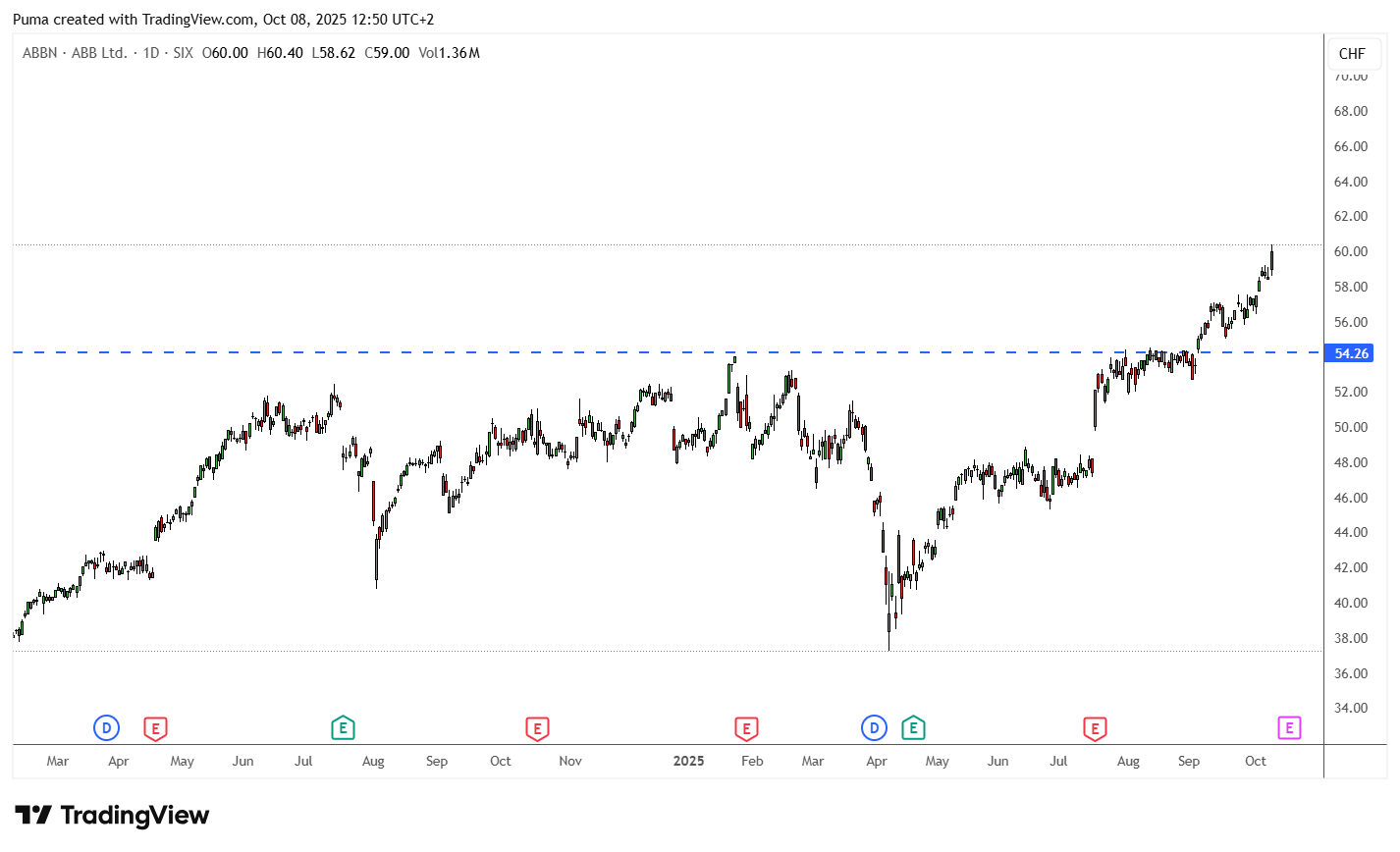Click the 46.00 price axis label
This screenshot has height=852, width=1400.
(1351, 498)
